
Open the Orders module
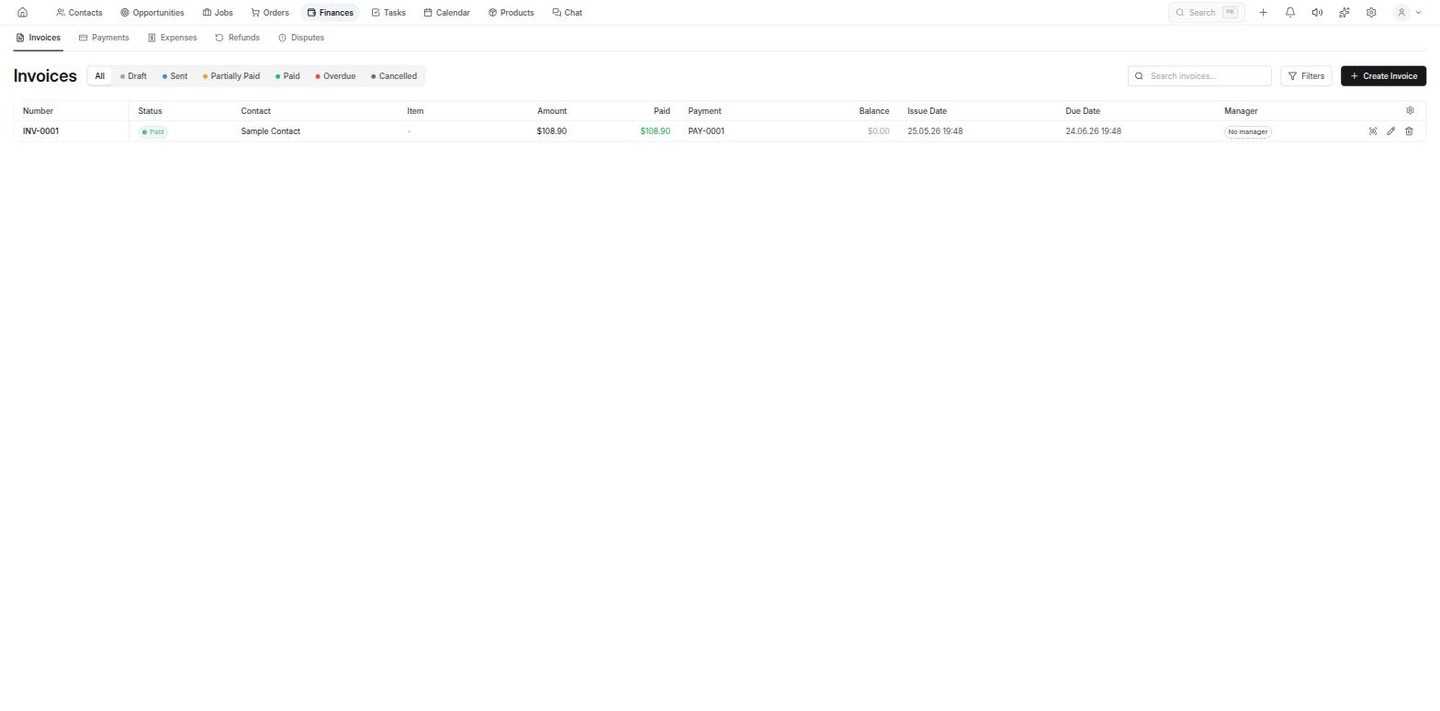tap(270, 13)
